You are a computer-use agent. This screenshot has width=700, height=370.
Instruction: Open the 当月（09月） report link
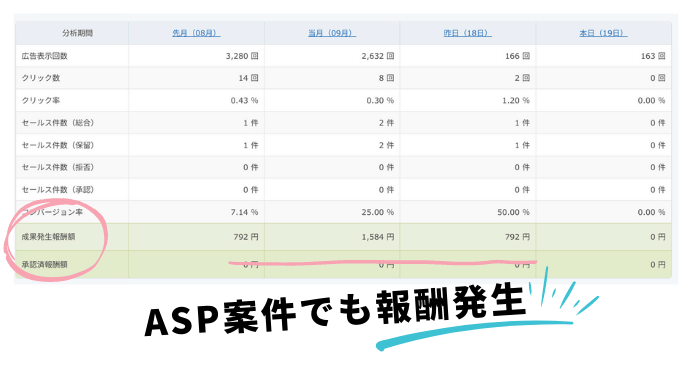[x=332, y=33]
